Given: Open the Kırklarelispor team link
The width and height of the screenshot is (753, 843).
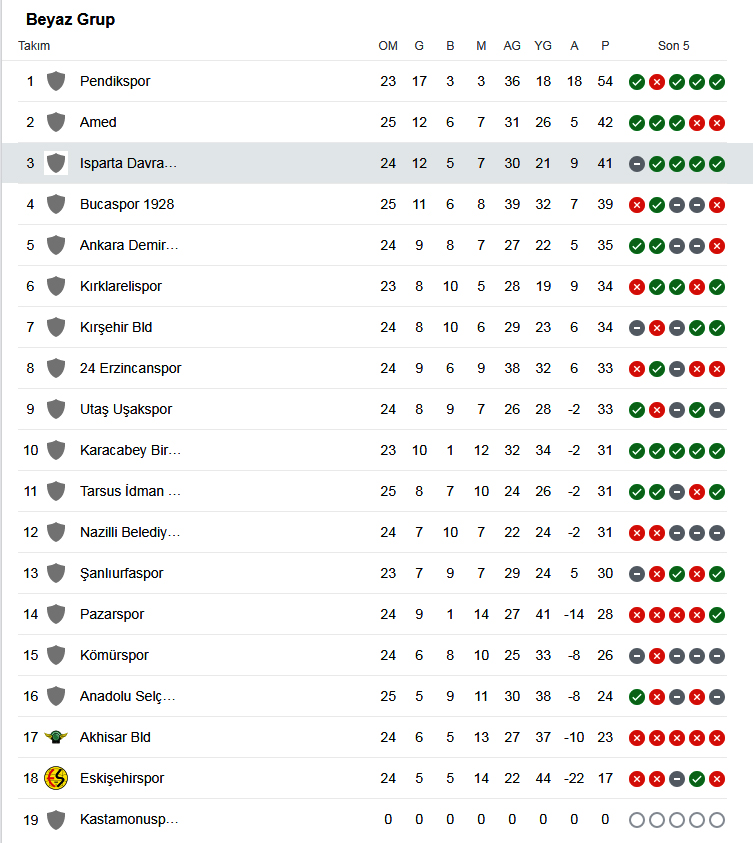Looking at the screenshot, I should pos(120,286).
